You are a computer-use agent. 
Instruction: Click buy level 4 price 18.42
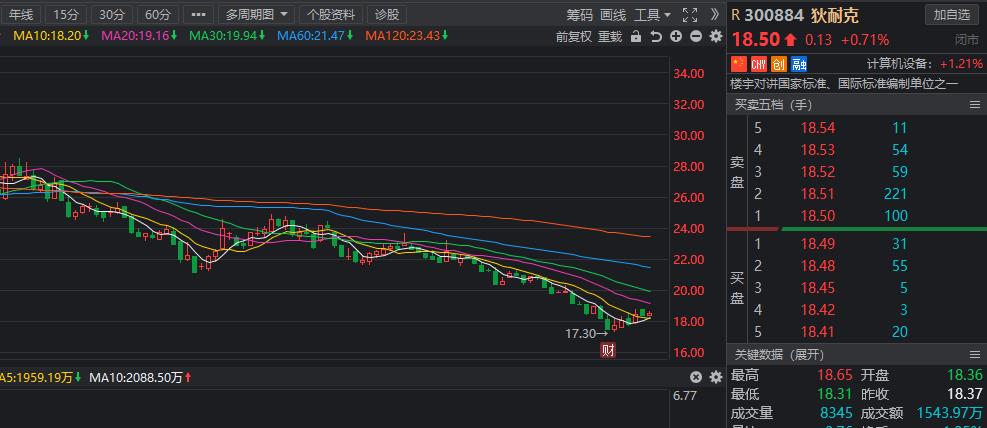click(818, 310)
